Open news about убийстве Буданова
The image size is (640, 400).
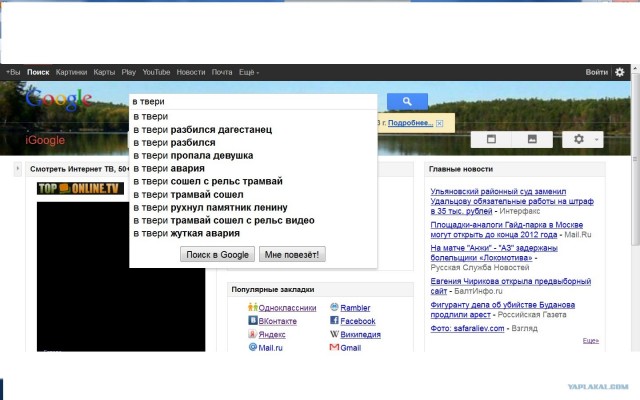click(x=502, y=309)
